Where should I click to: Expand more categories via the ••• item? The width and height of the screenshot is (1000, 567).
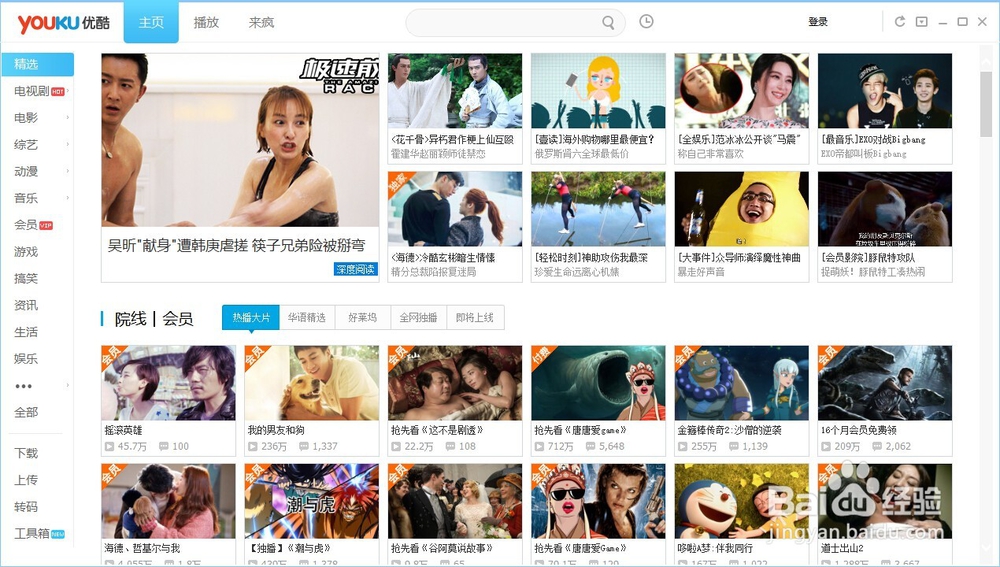tap(24, 386)
